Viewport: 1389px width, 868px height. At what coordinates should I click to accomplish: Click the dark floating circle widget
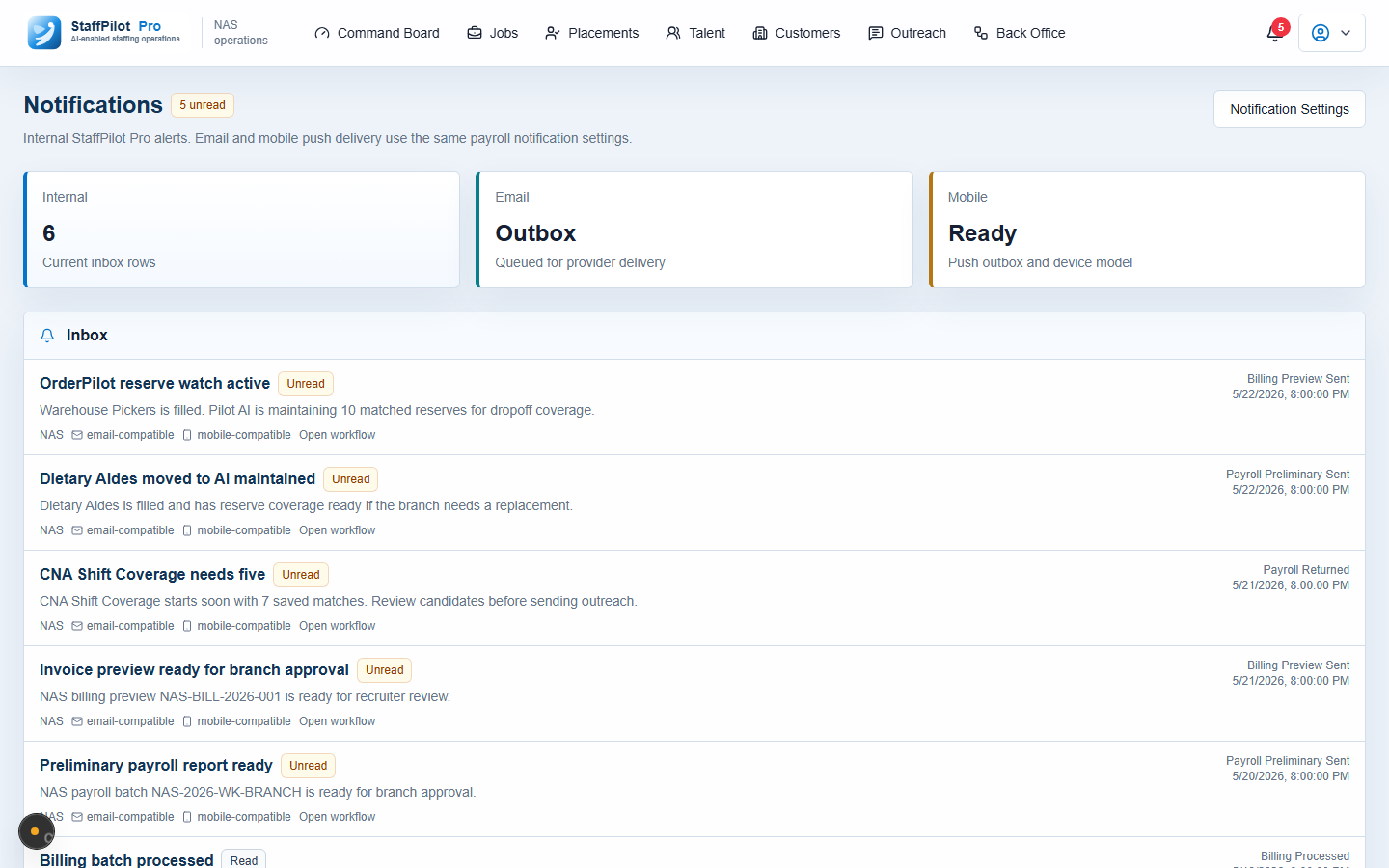point(37,831)
